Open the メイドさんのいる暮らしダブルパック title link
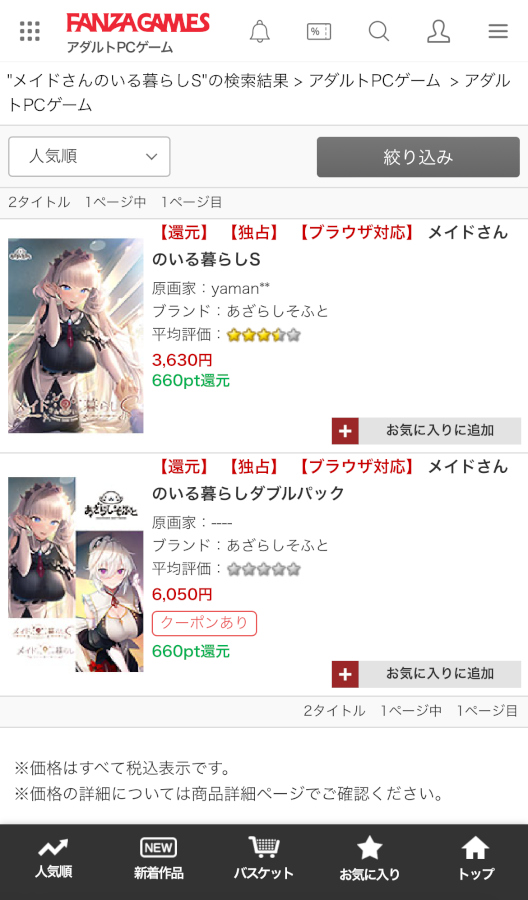This screenshot has height=900, width=528. pos(330,480)
